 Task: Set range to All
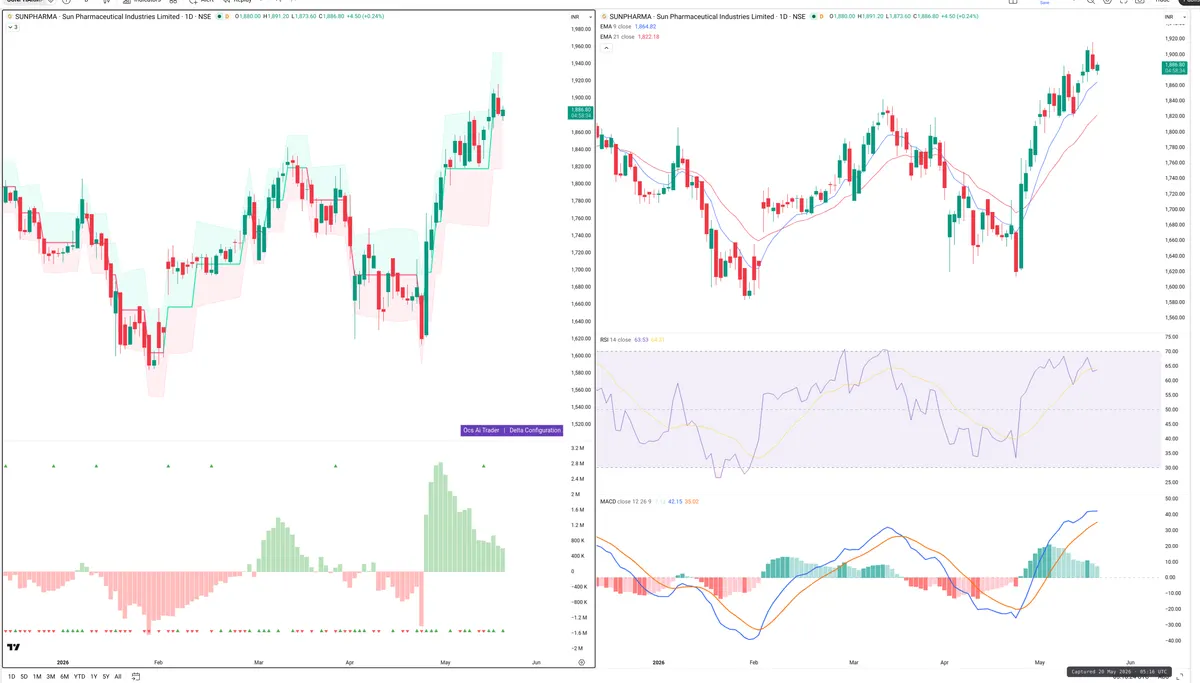(x=118, y=677)
